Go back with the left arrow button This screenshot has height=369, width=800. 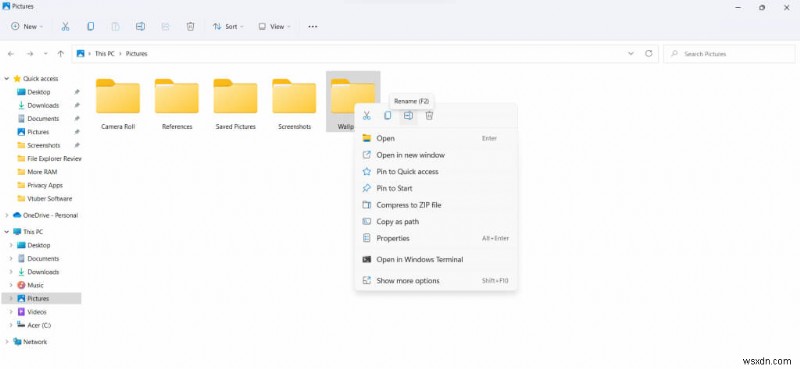point(11,54)
